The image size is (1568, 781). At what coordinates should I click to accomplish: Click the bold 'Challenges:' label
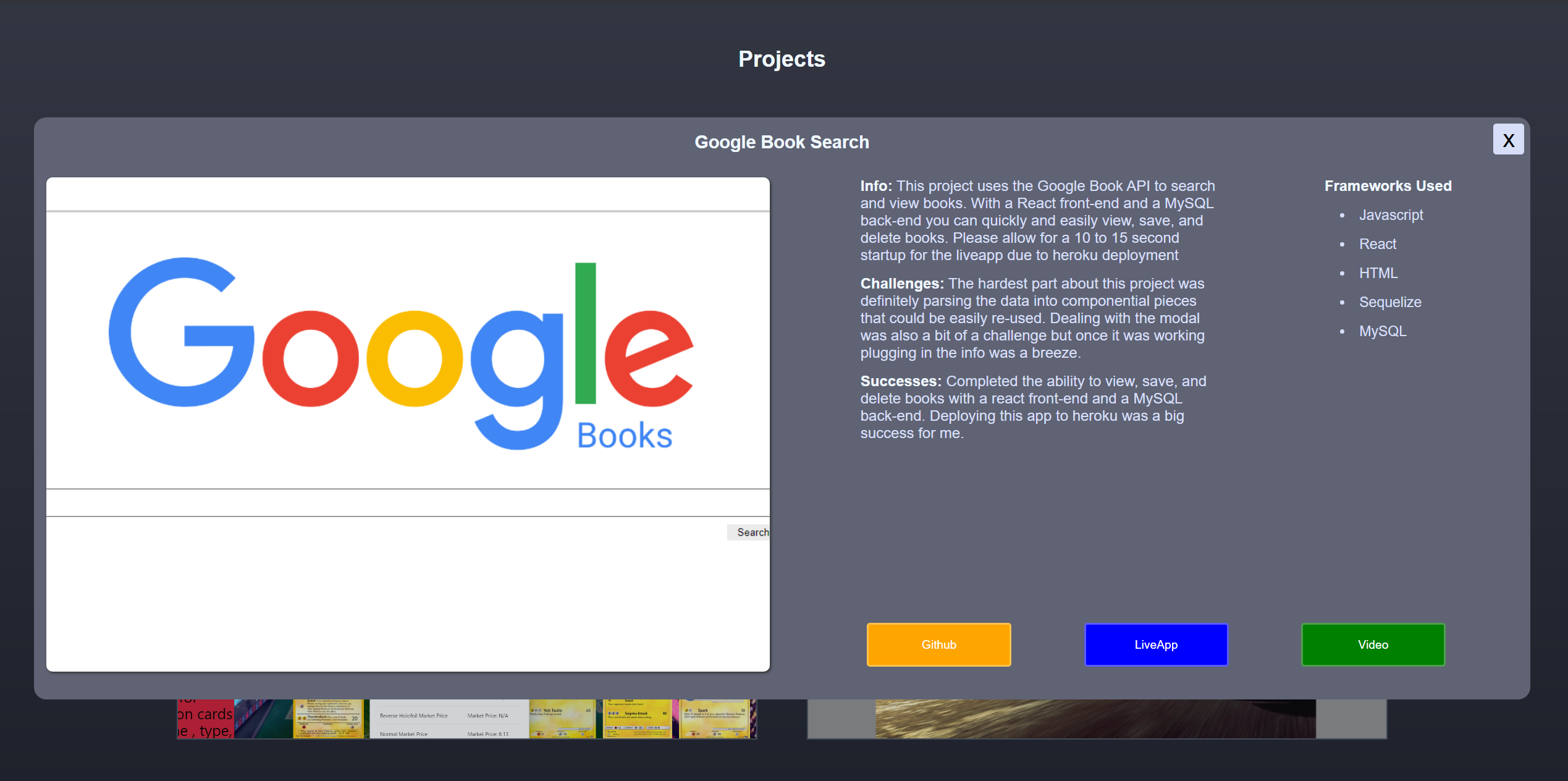[x=901, y=284]
